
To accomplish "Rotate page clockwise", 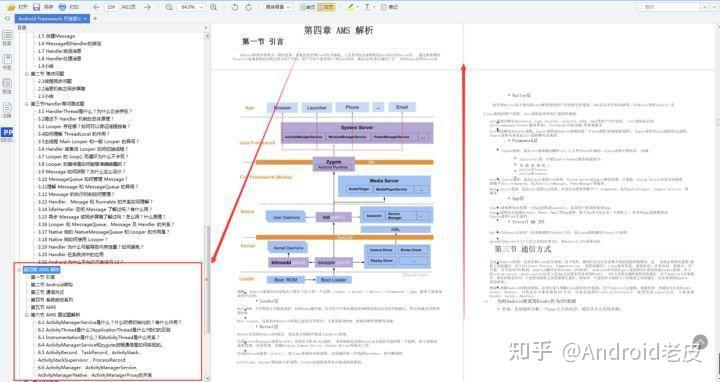I will click(248, 7).
